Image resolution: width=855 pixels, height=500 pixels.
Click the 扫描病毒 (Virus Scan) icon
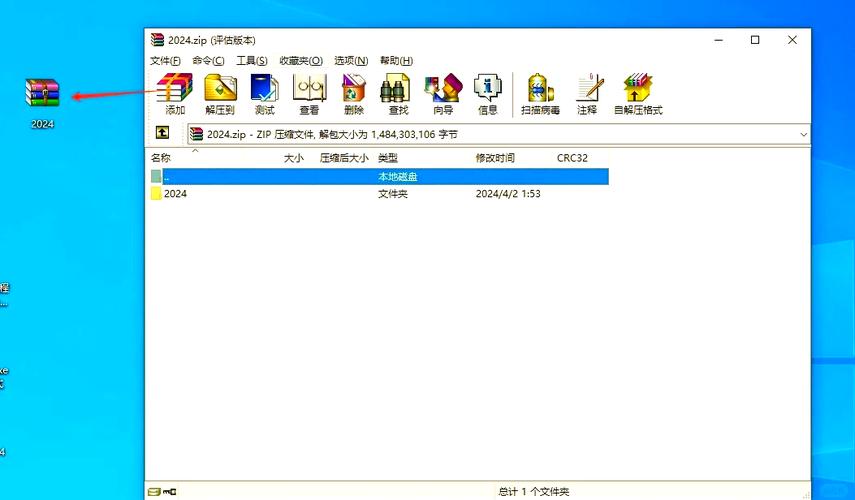pos(540,94)
